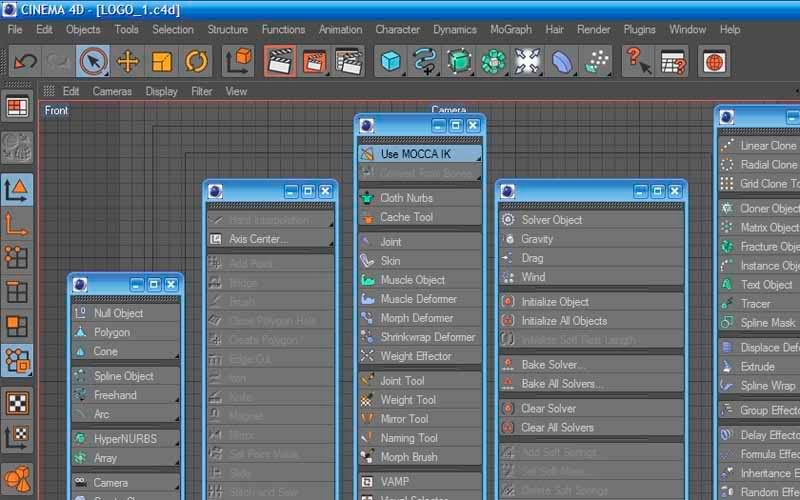Open the MoGraph menu
The height and width of the screenshot is (500, 800).
tap(511, 30)
